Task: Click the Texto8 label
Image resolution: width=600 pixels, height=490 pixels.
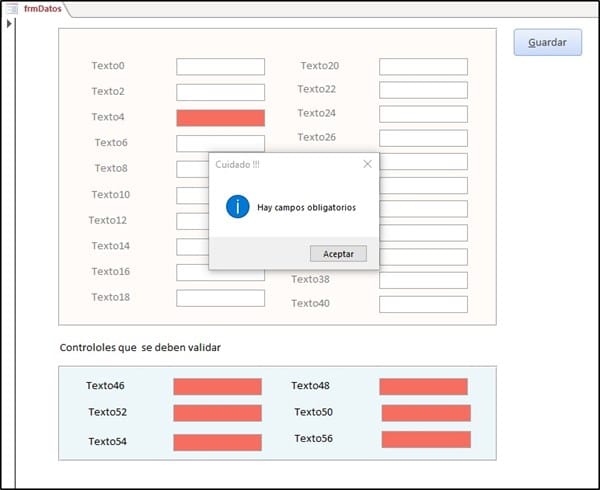Action: pyautogui.click(x=111, y=168)
